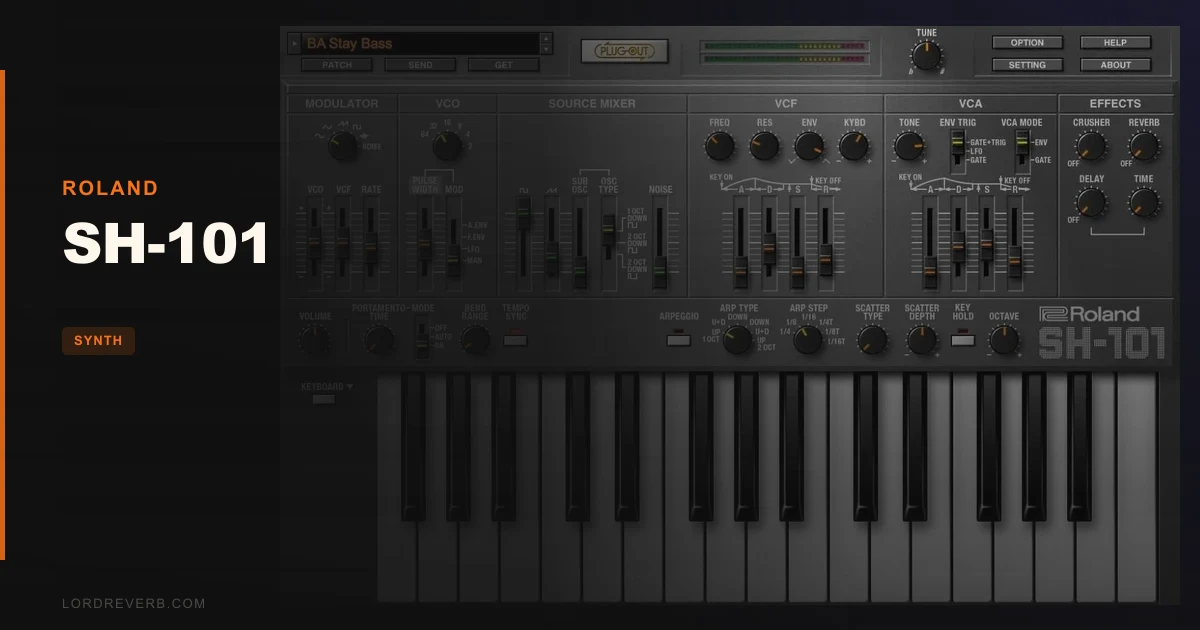Enable the KEY HOLD button

click(x=963, y=340)
